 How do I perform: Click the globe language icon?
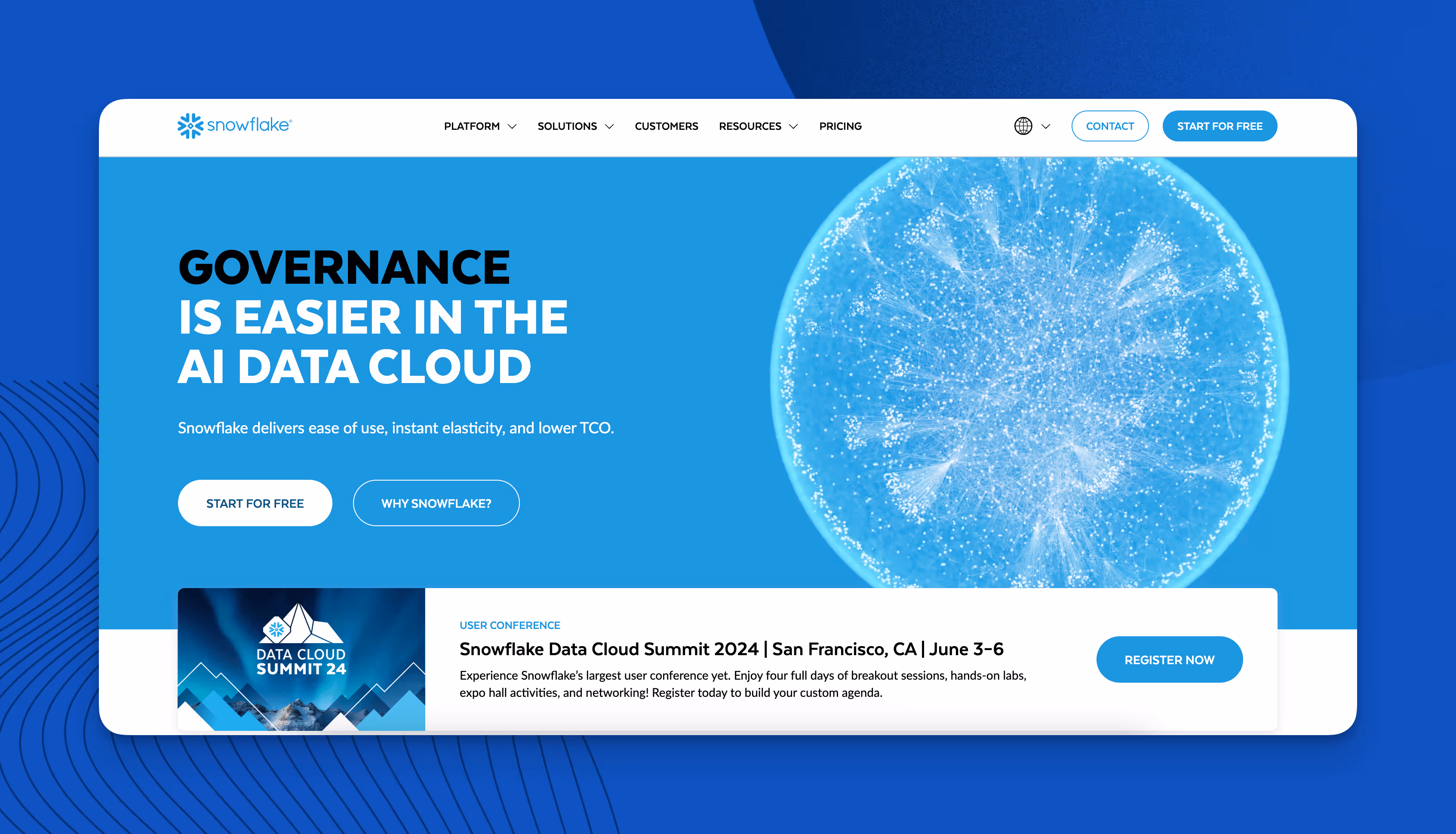[1023, 126]
